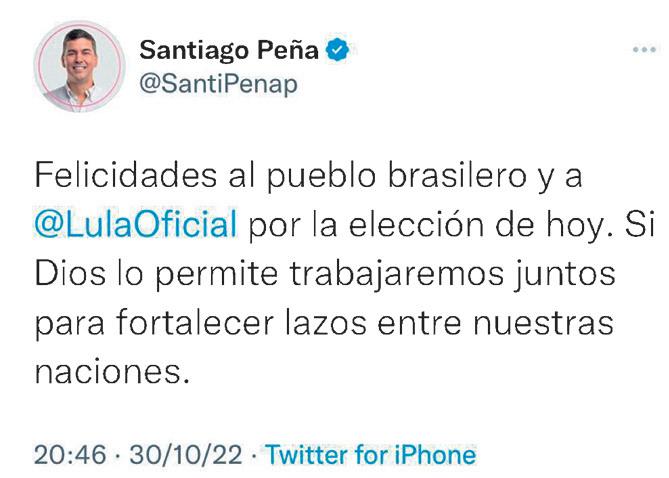669x478 pixels.
Task: Click the Santiago Peña display name
Action: point(229,50)
